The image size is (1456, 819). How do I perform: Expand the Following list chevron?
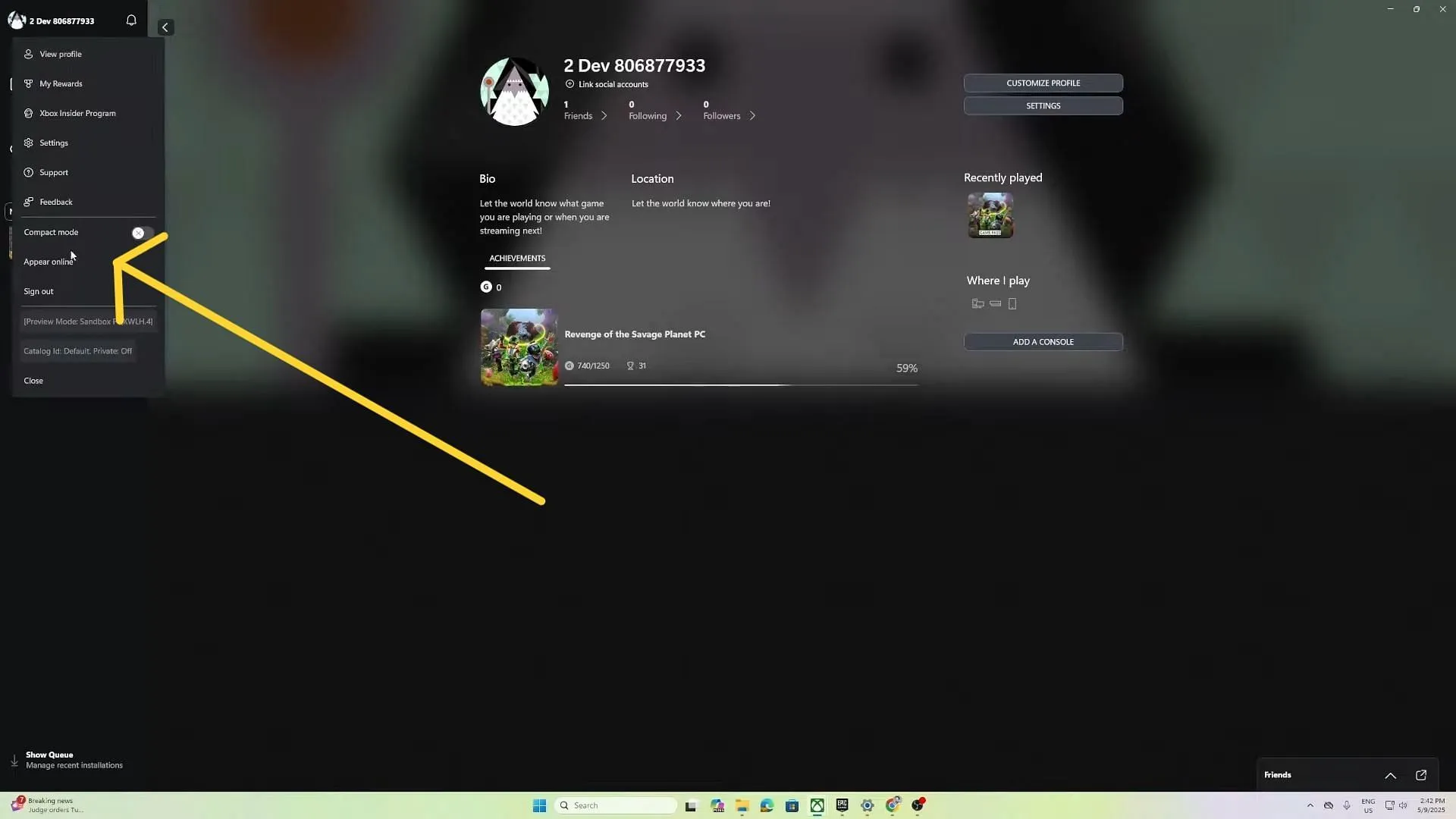pyautogui.click(x=679, y=116)
